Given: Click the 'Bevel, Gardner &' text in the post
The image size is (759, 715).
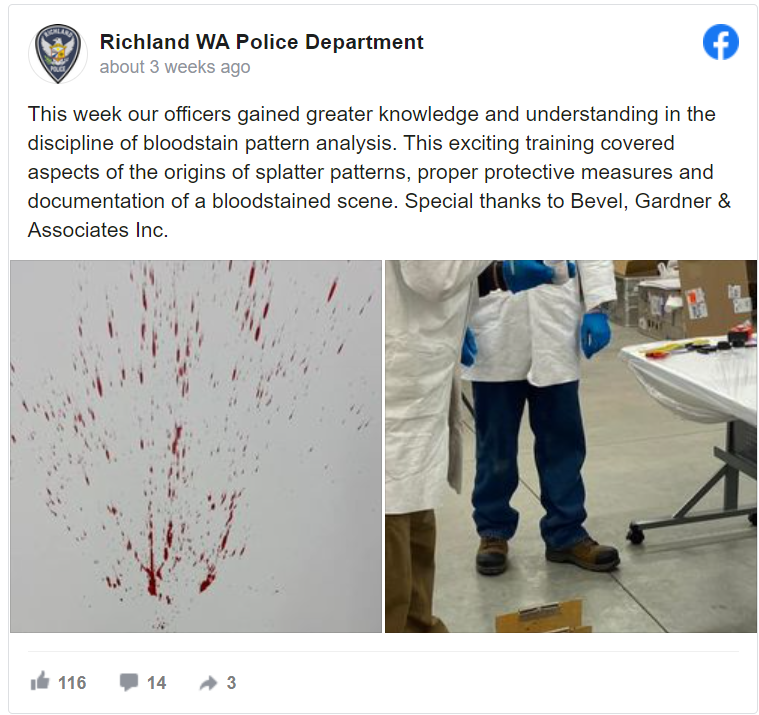Looking at the screenshot, I should tap(651, 201).
